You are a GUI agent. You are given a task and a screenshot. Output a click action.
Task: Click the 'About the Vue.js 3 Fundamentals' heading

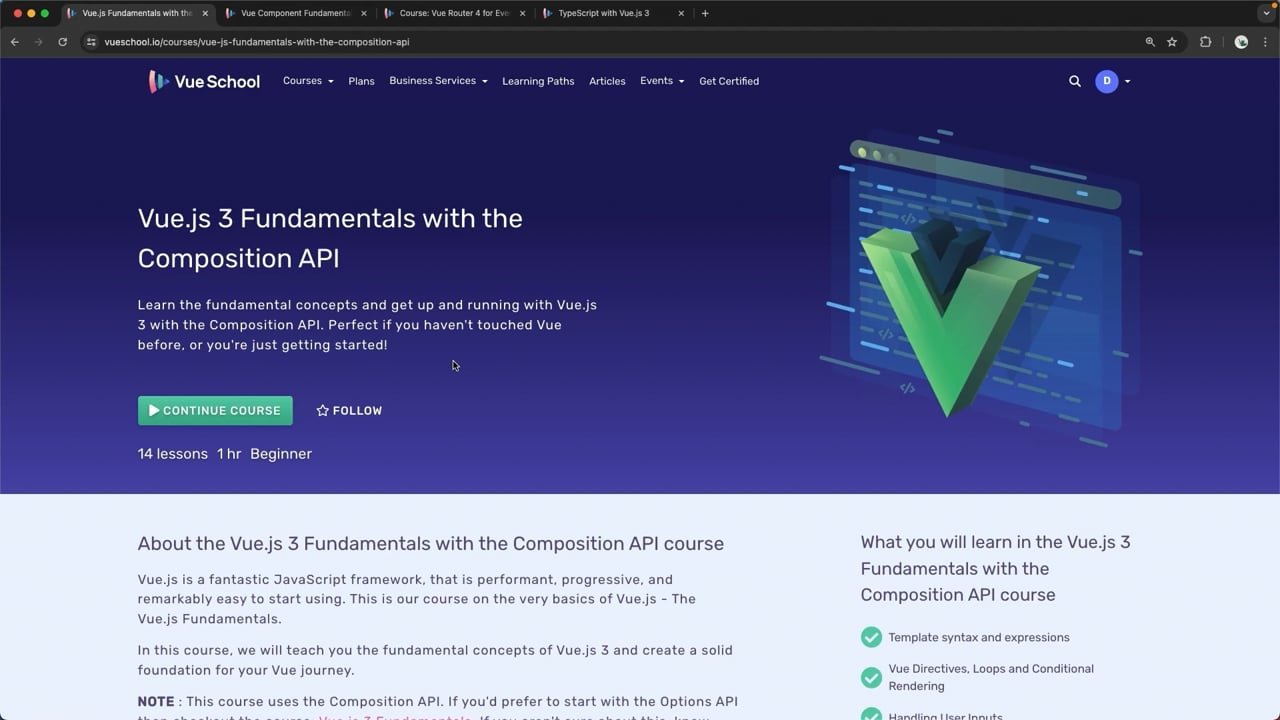point(431,544)
